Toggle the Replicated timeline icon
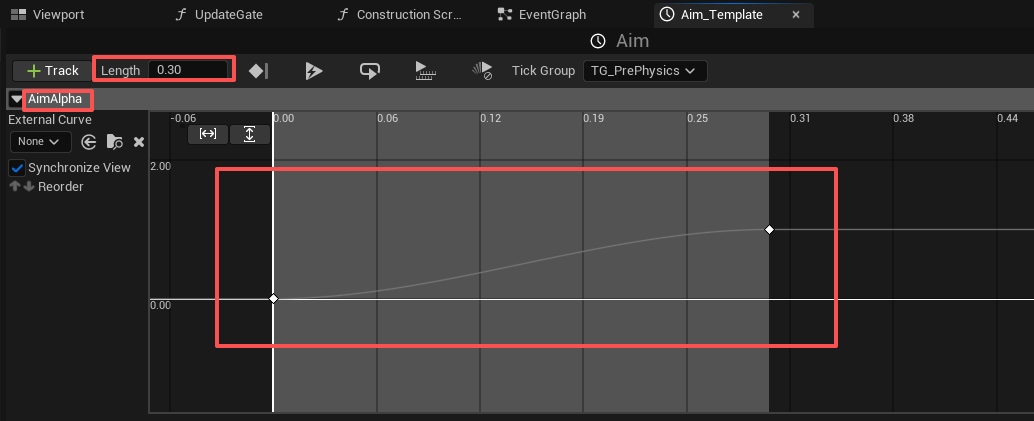Viewport: 1034px width, 421px height. point(425,71)
